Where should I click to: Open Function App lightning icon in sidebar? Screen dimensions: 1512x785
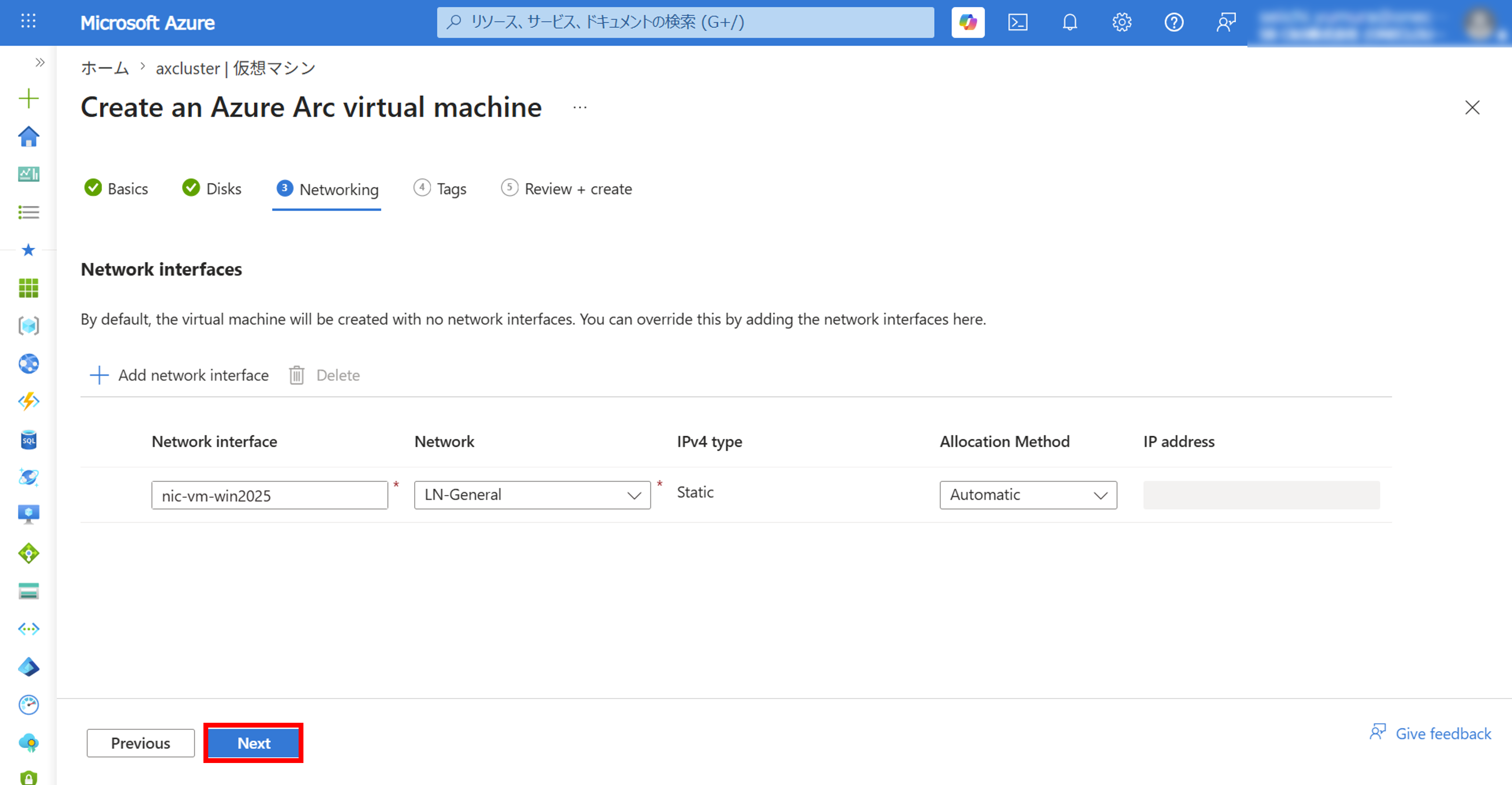(28, 402)
